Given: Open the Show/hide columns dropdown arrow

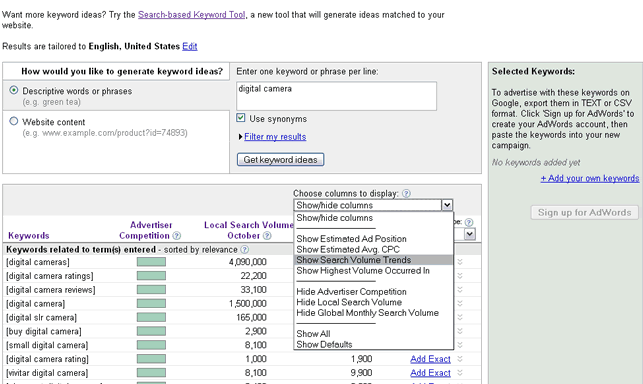Looking at the screenshot, I should pyautogui.click(x=447, y=205).
